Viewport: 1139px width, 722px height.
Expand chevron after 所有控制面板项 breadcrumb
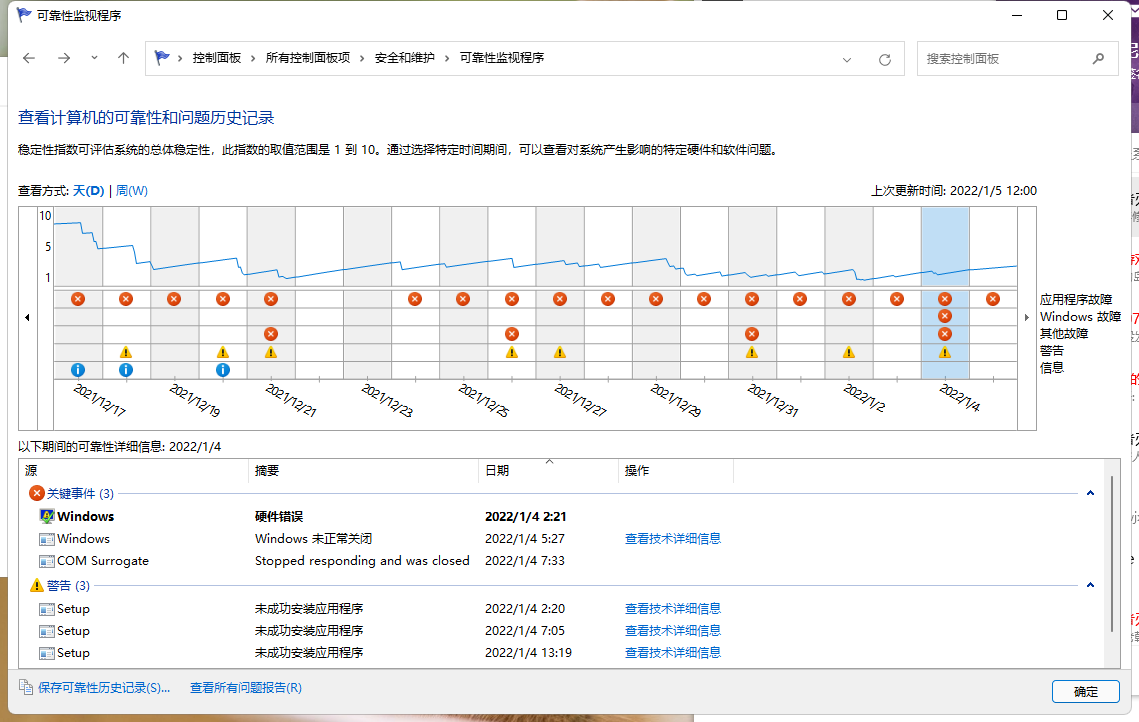(x=362, y=59)
